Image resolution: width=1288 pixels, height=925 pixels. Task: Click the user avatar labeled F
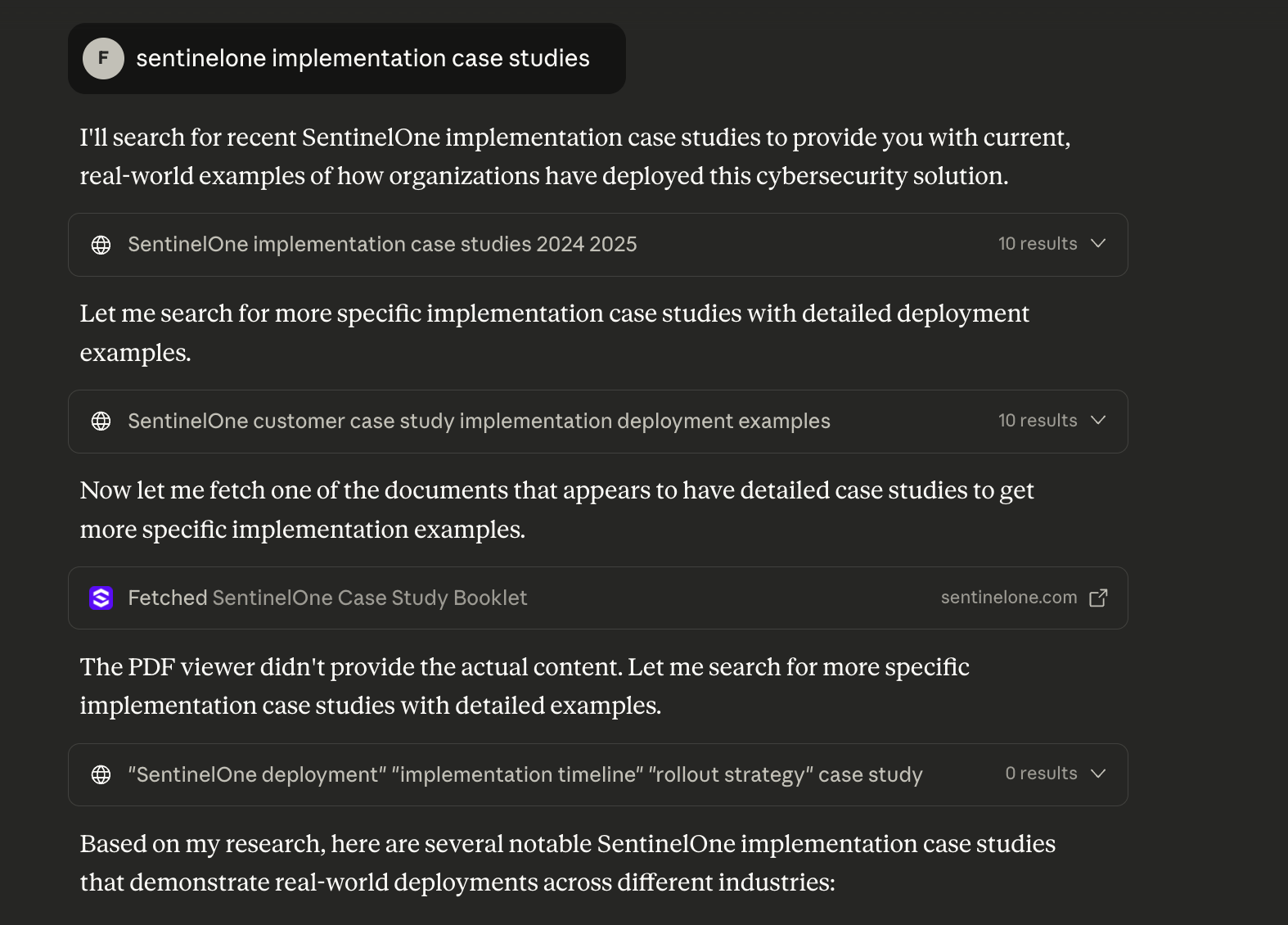103,58
